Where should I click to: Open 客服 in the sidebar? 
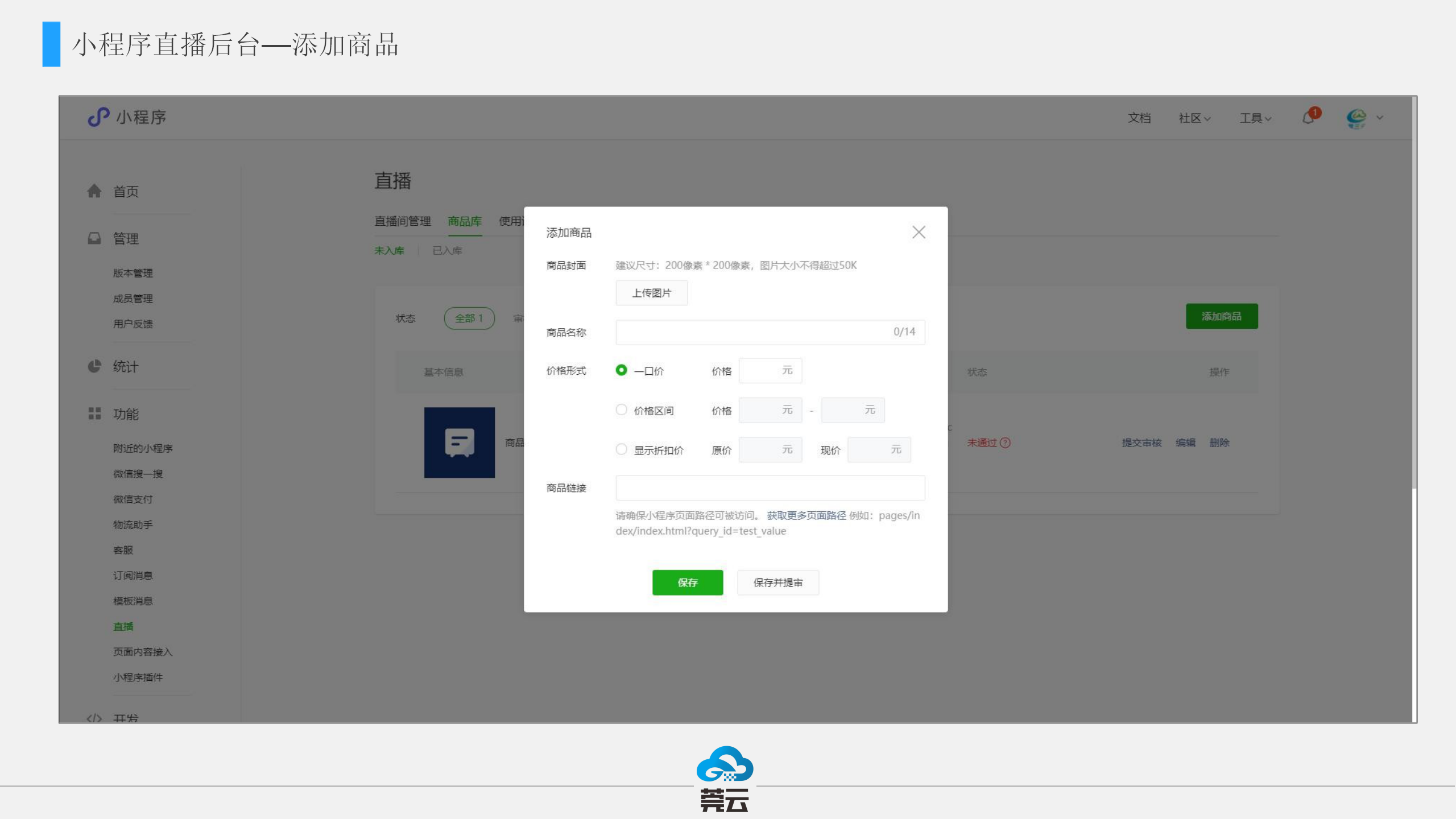coord(123,550)
